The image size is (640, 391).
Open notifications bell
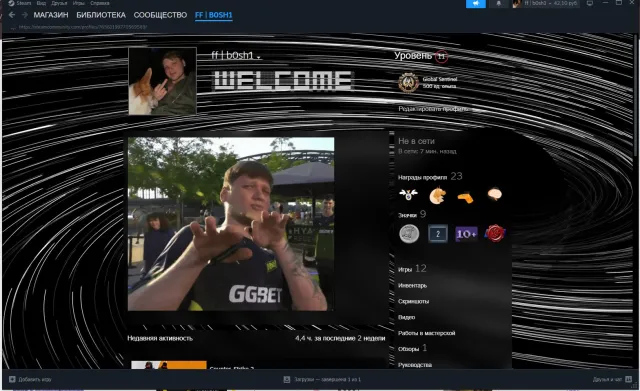tap(498, 4)
